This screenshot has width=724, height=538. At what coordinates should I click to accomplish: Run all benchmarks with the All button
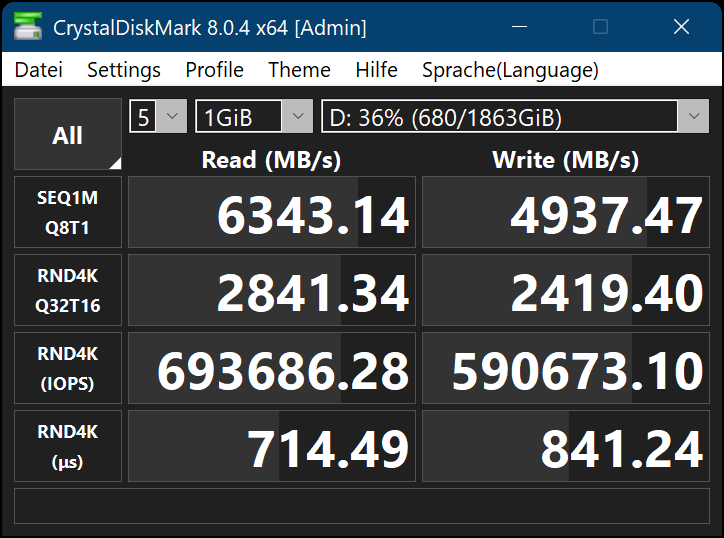[68, 134]
